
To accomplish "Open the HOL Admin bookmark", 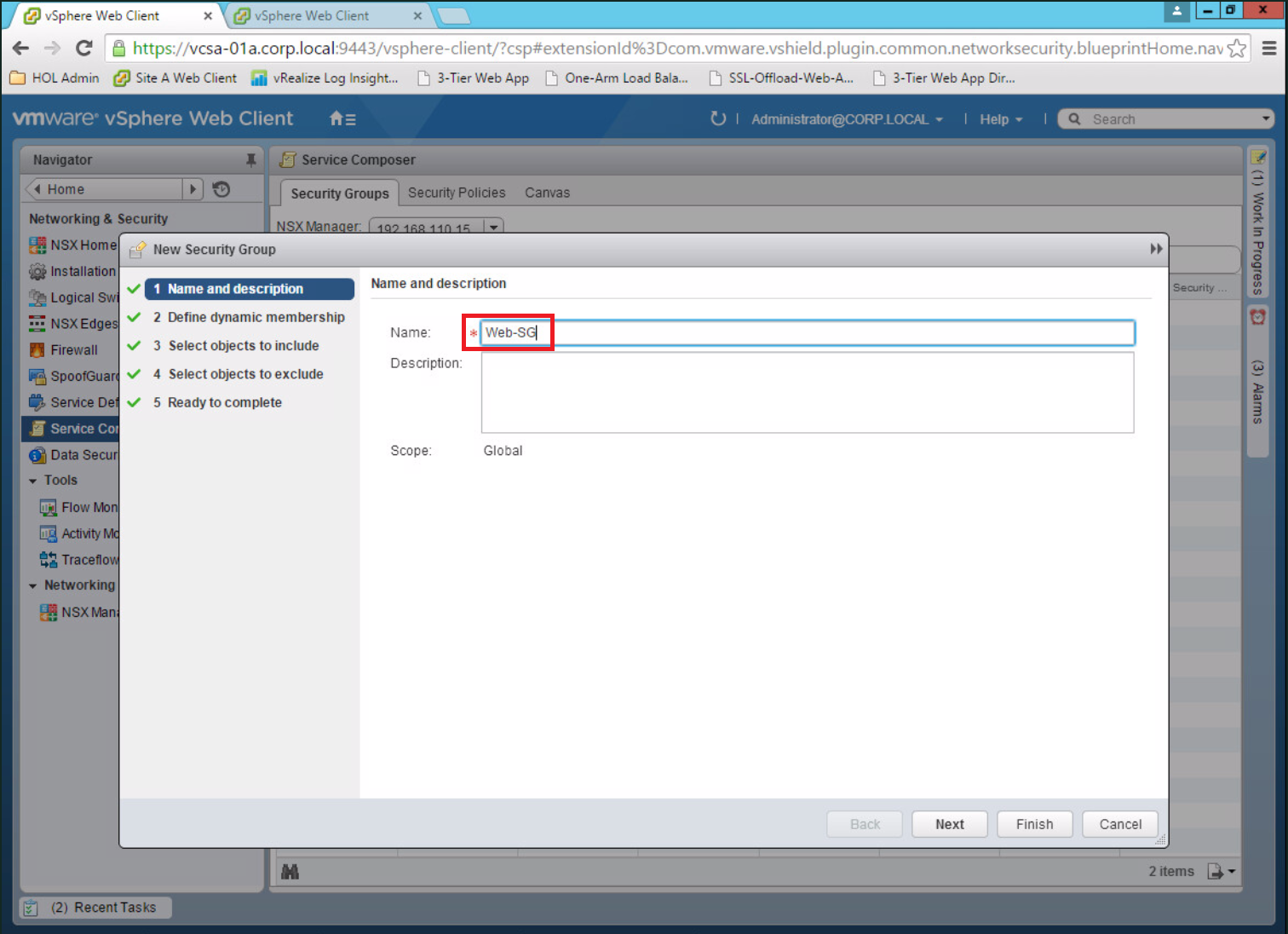I will point(55,78).
